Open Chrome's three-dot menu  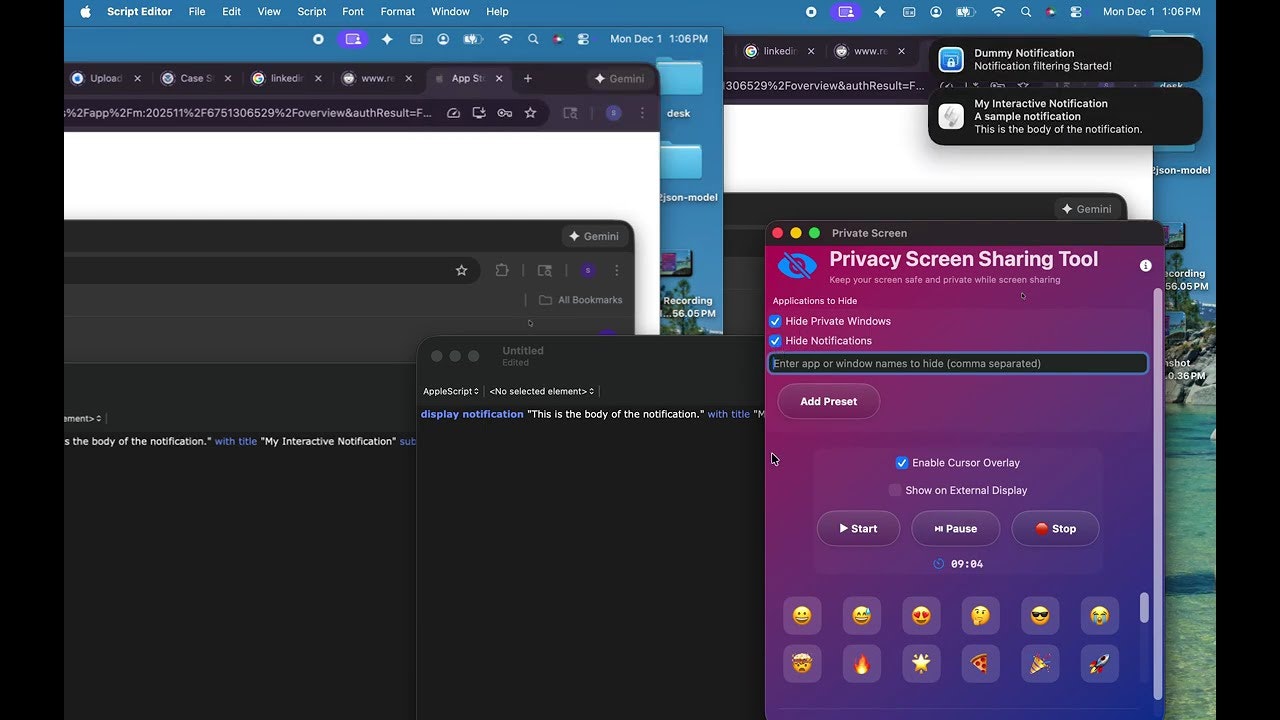click(x=642, y=112)
